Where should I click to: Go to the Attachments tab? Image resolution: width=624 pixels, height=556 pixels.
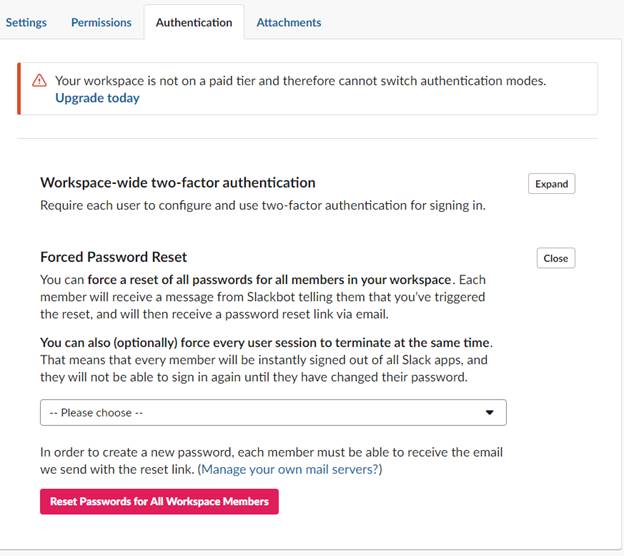coord(289,23)
